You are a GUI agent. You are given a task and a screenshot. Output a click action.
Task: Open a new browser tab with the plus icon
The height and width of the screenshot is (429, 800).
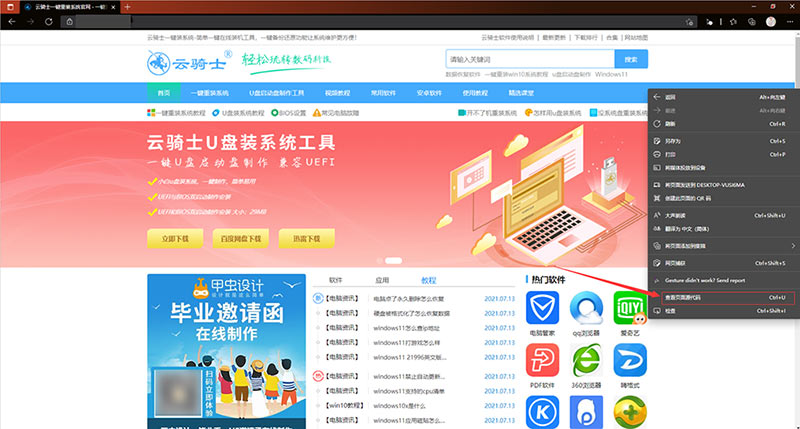127,7
